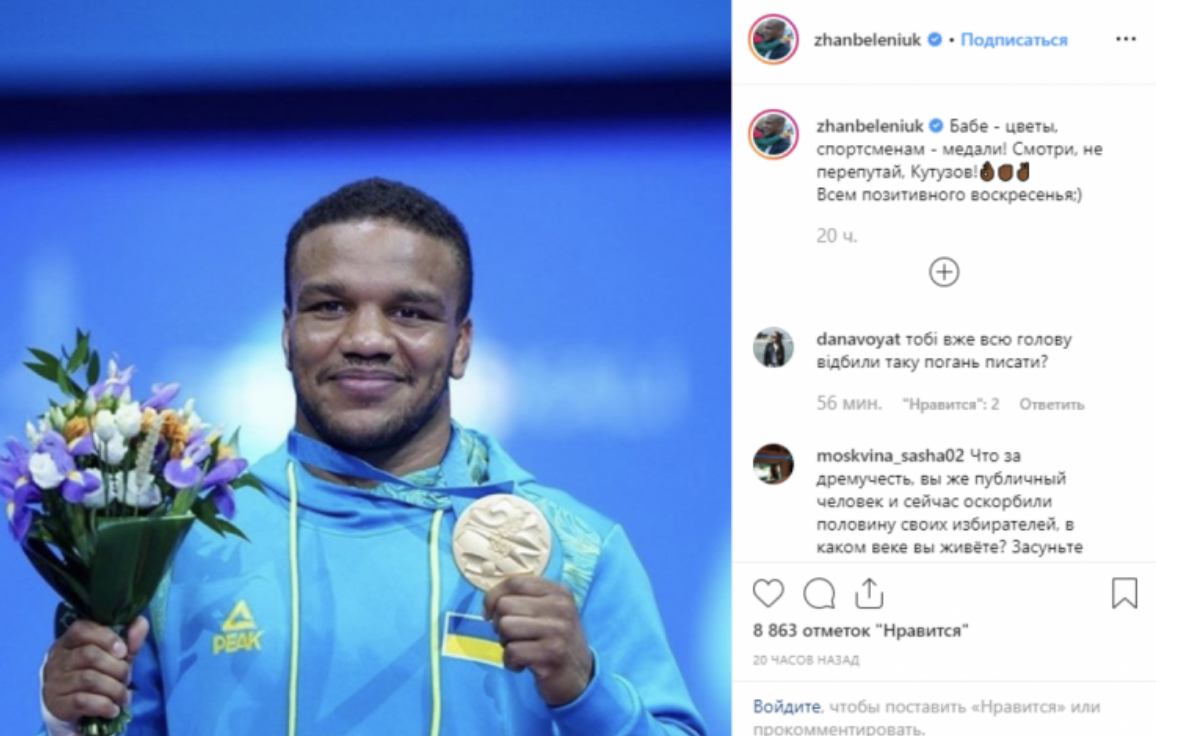Open moskvina_sasha02's profile picture
The image size is (1179, 736).
coord(773,464)
